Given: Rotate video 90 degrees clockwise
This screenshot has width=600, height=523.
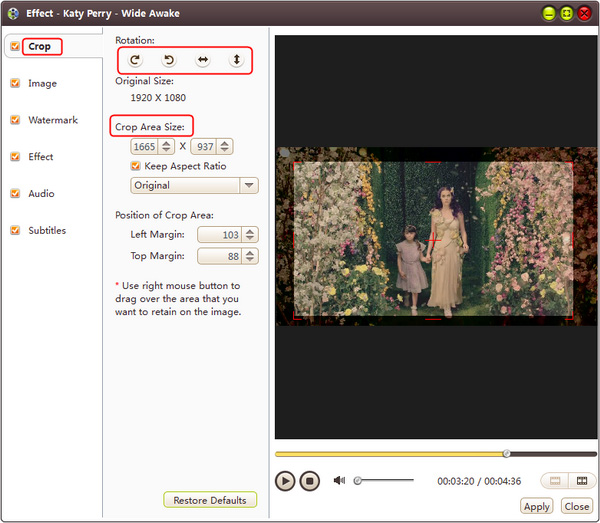Looking at the screenshot, I should [x=136, y=60].
